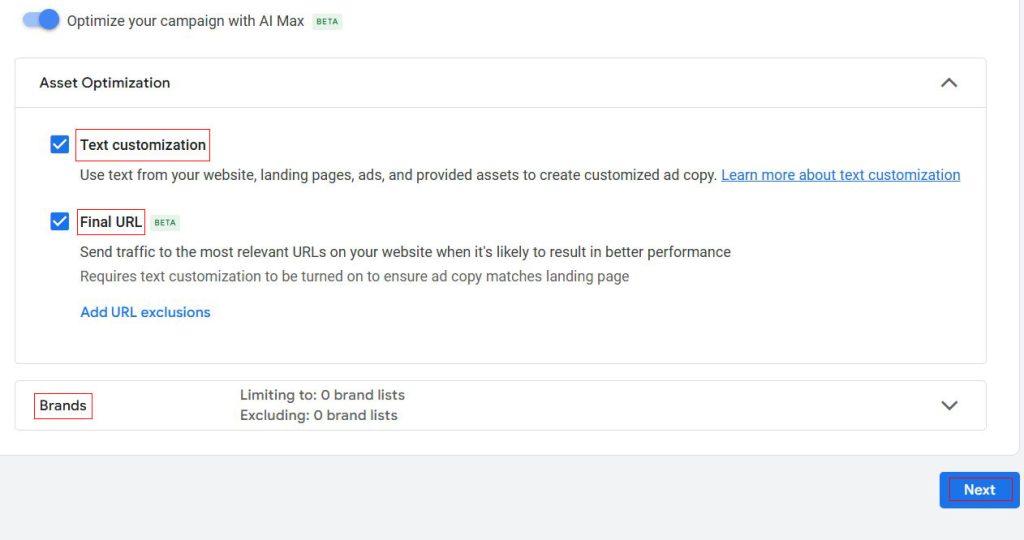The height and width of the screenshot is (540, 1024).
Task: Collapse the Asset Optimization panel chevron
Action: (949, 83)
